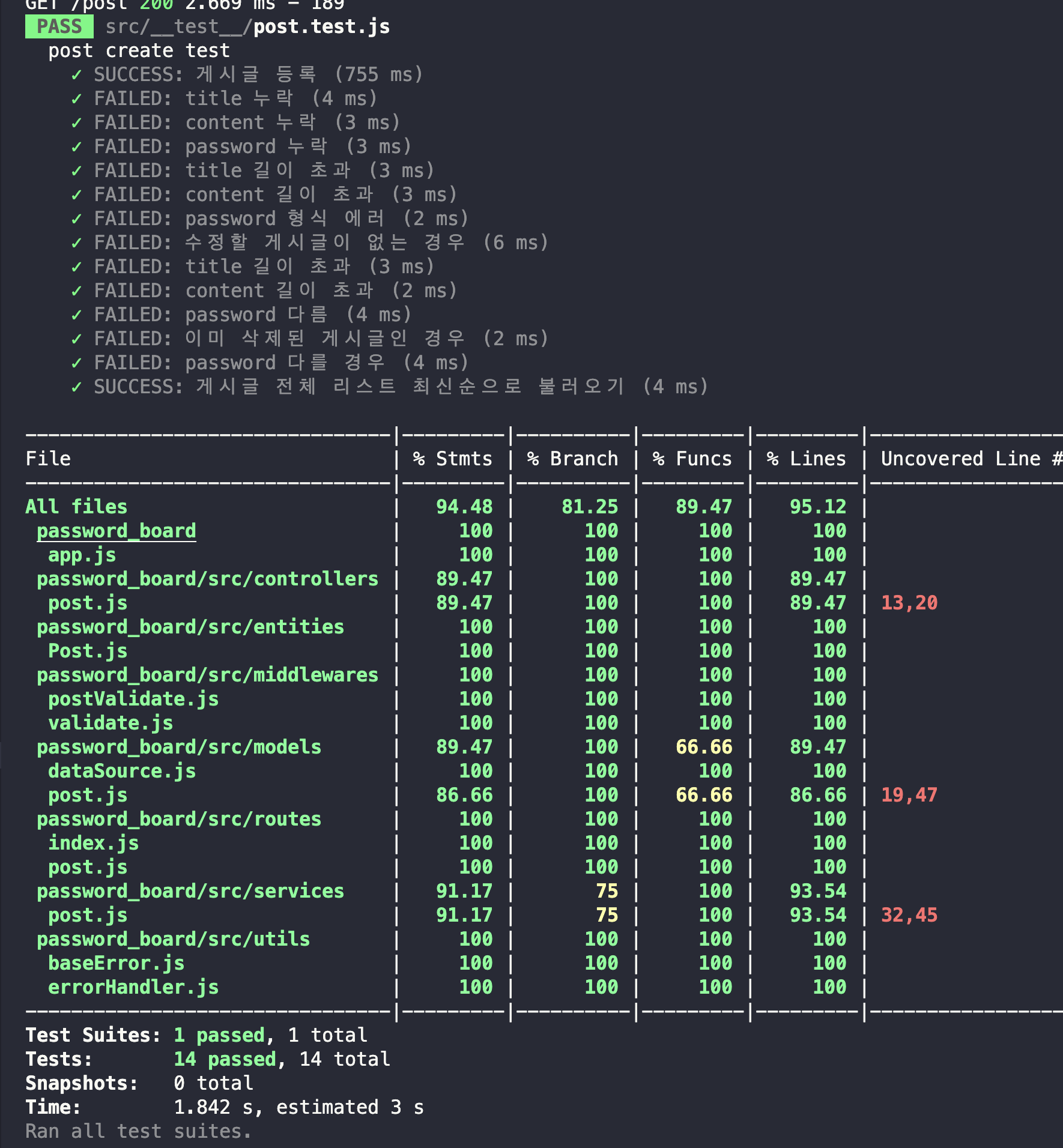This screenshot has height=1148, width=1063.
Task: Click the % Branch column header
Action: click(572, 458)
